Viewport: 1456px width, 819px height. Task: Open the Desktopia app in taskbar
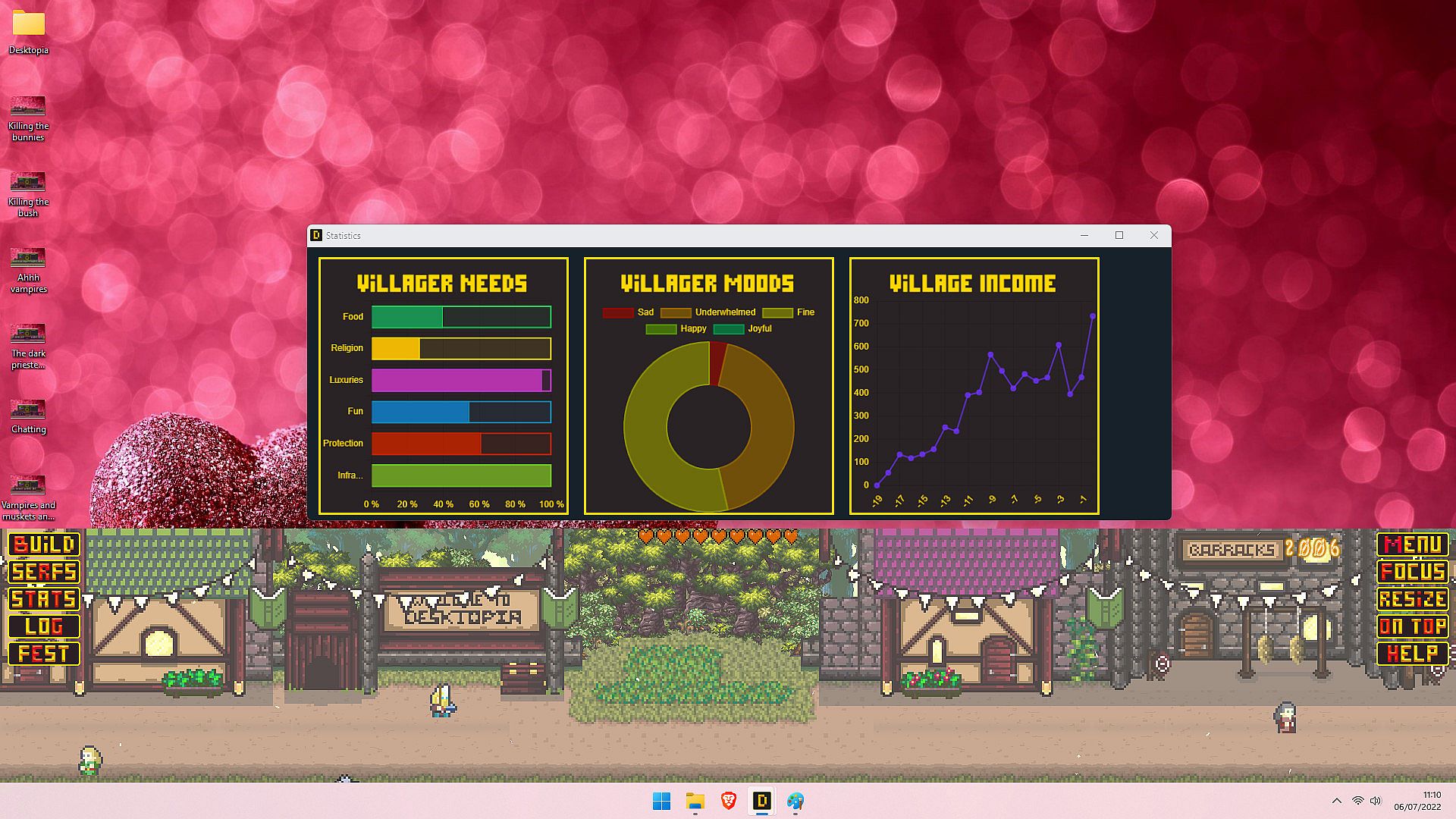(x=761, y=801)
